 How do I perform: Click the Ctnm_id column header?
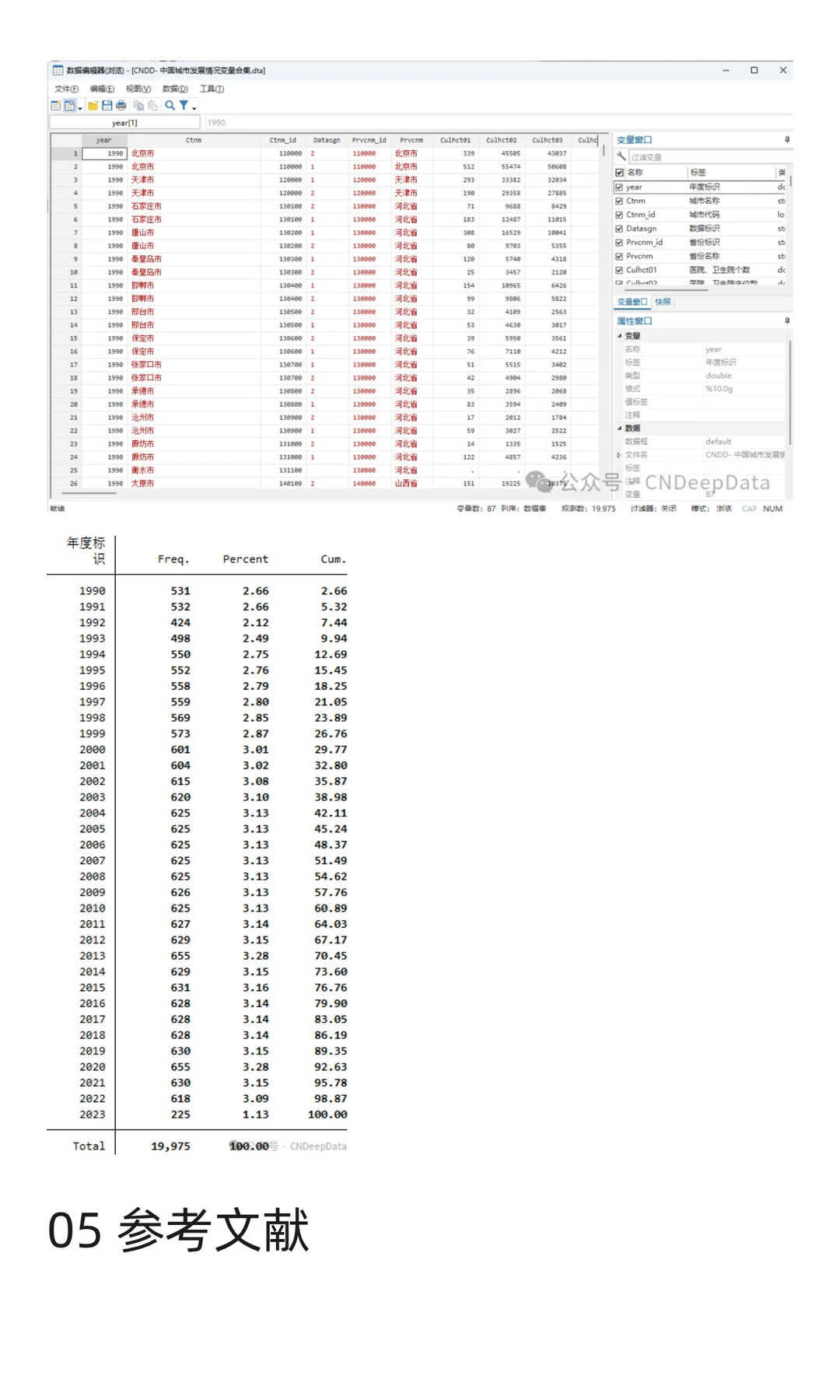pos(283,140)
